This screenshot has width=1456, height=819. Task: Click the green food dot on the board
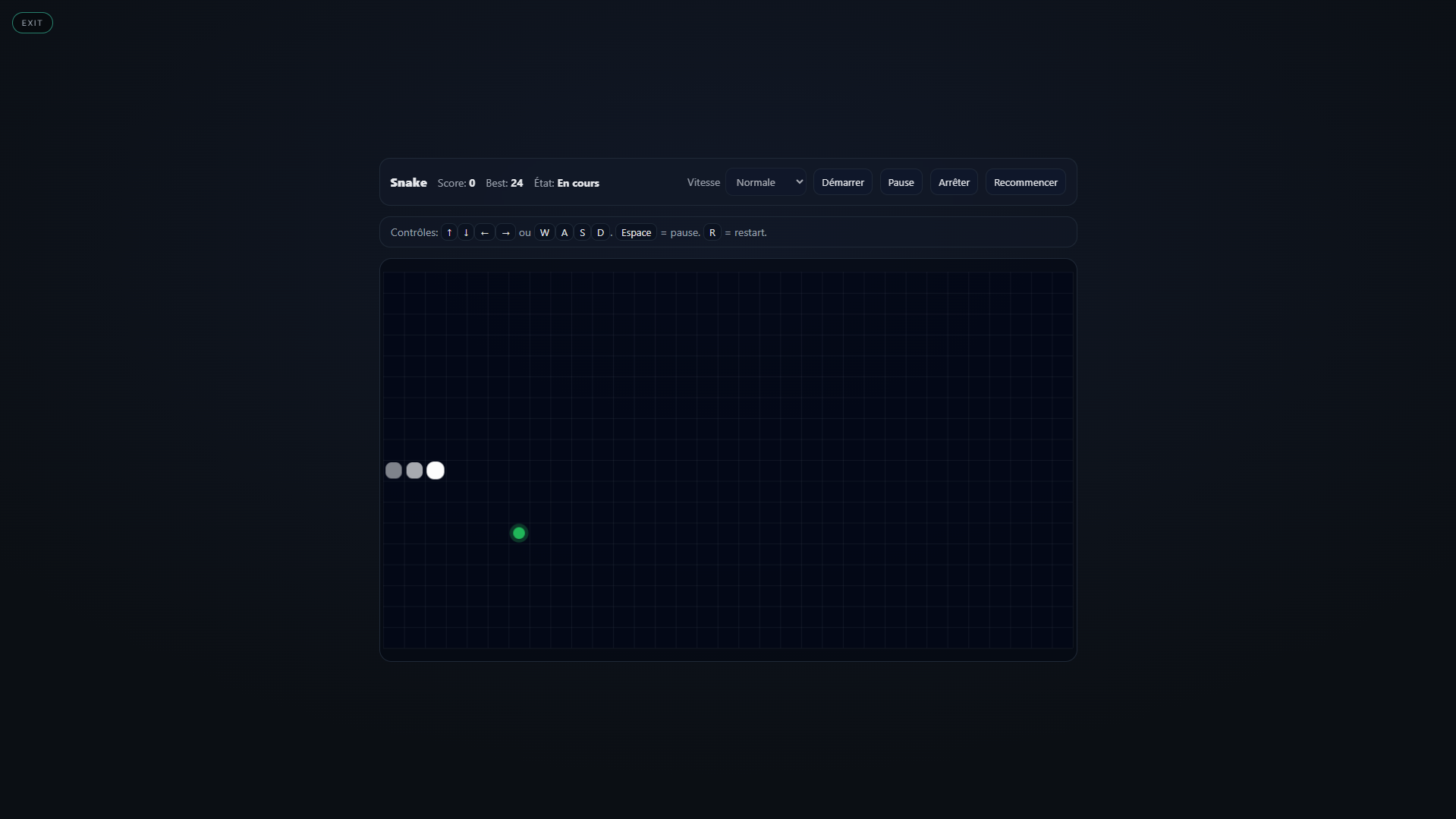point(518,533)
